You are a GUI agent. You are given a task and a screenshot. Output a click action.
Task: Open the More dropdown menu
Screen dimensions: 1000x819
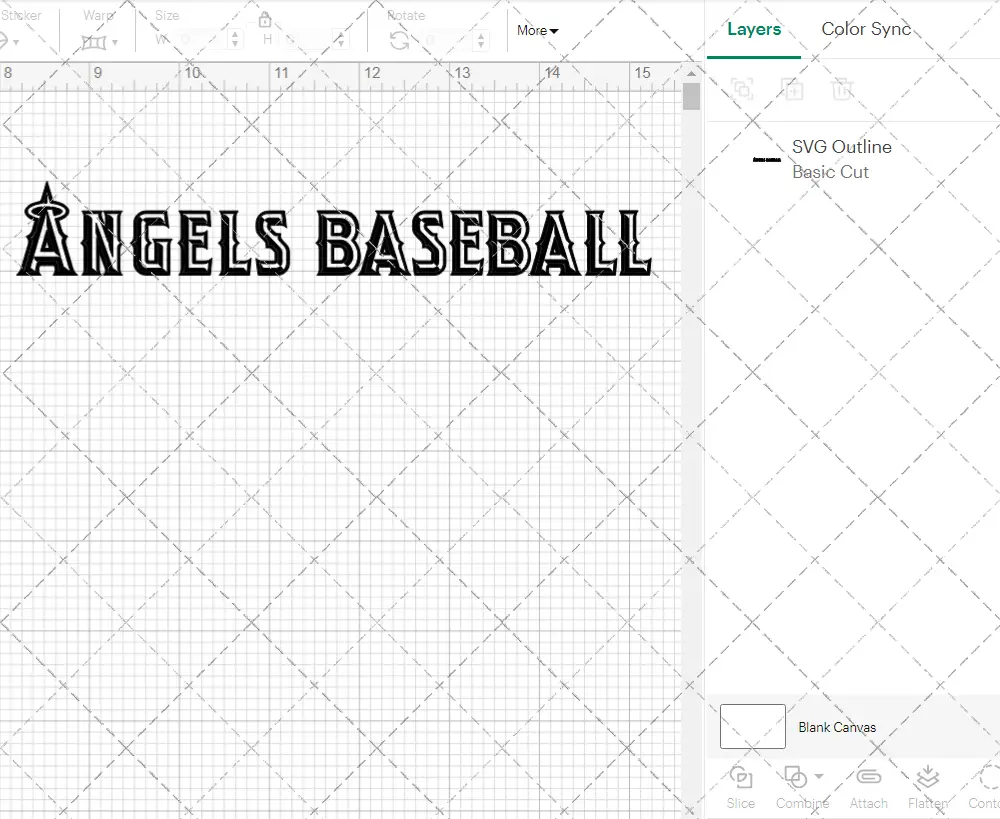537,31
